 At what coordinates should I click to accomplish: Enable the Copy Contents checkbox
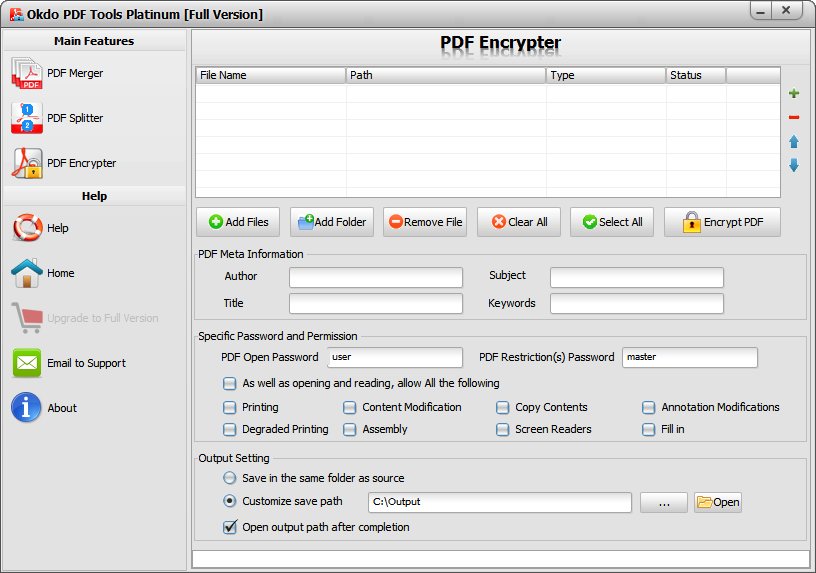pyautogui.click(x=503, y=408)
